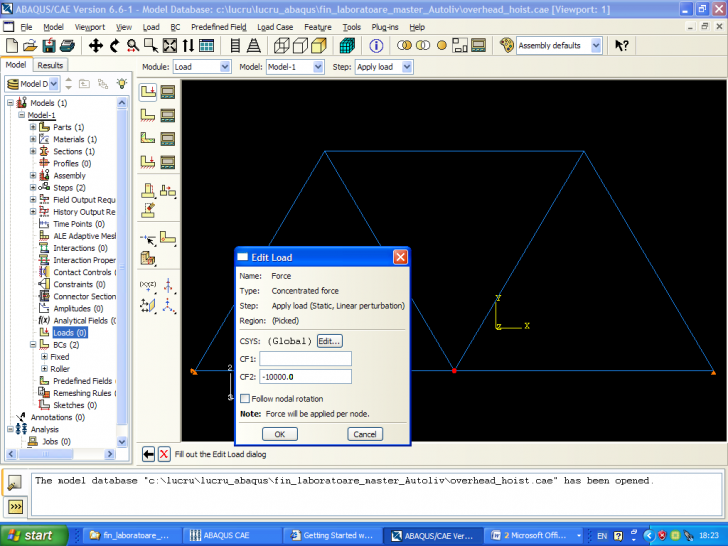Select the Rotate view tool
728x546 pixels.
[x=114, y=46]
